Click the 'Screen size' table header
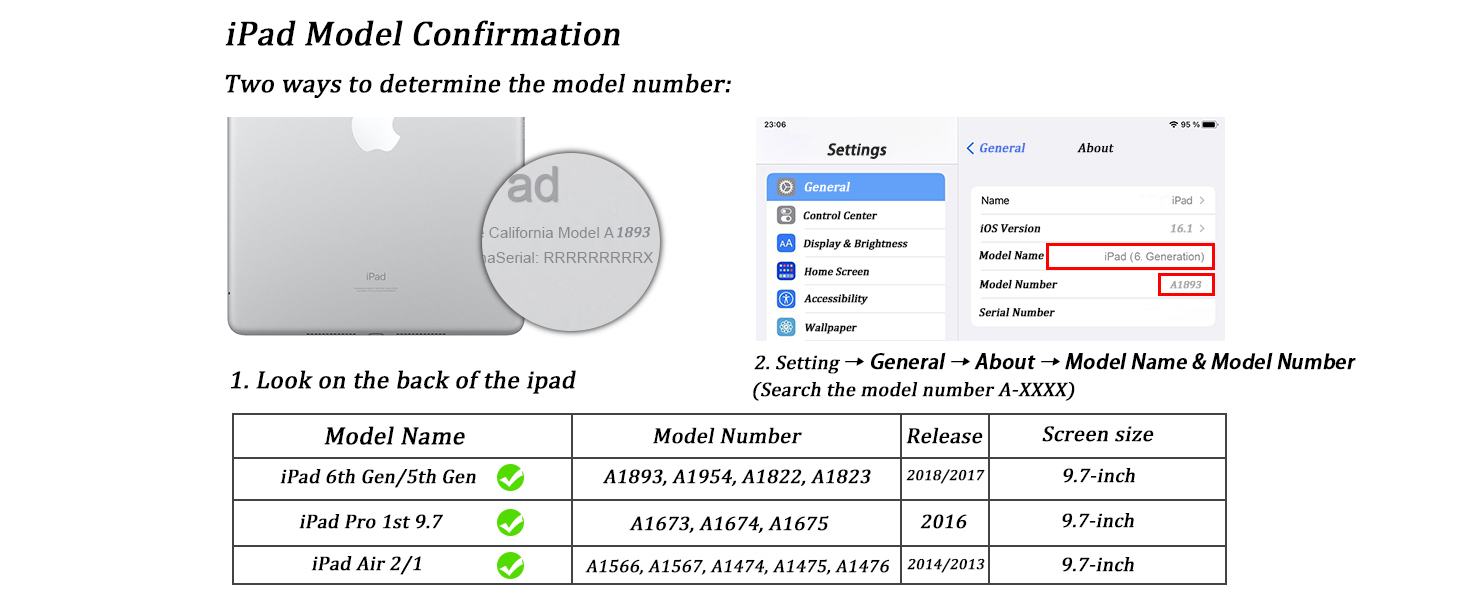Viewport: 1464px width, 600px height. click(x=1098, y=434)
